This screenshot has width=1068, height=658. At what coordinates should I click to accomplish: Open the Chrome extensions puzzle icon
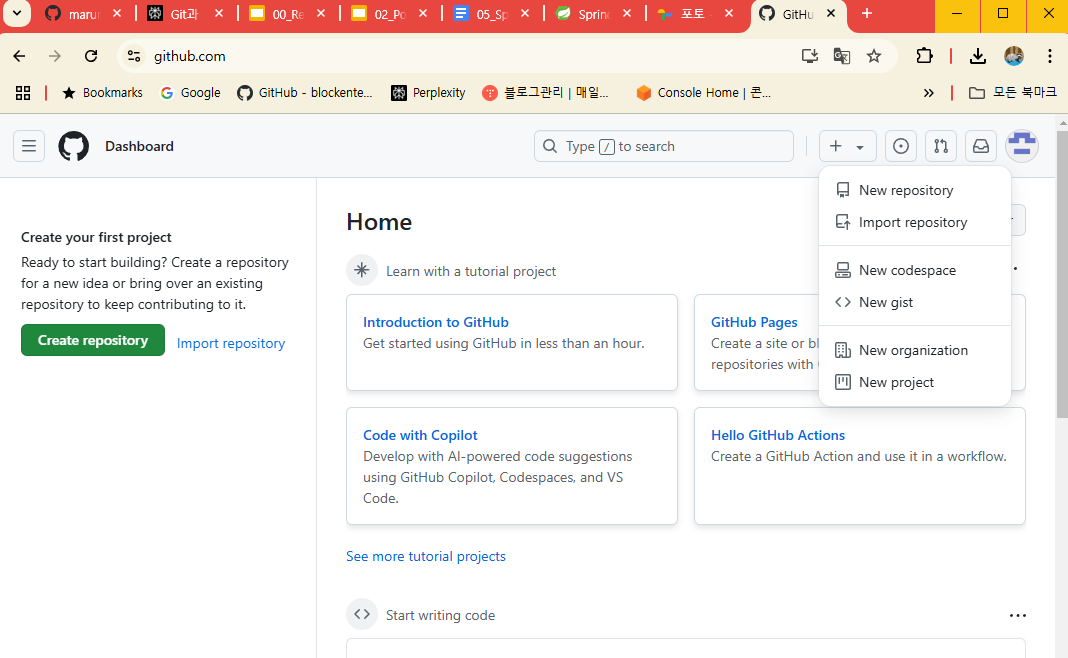point(924,56)
